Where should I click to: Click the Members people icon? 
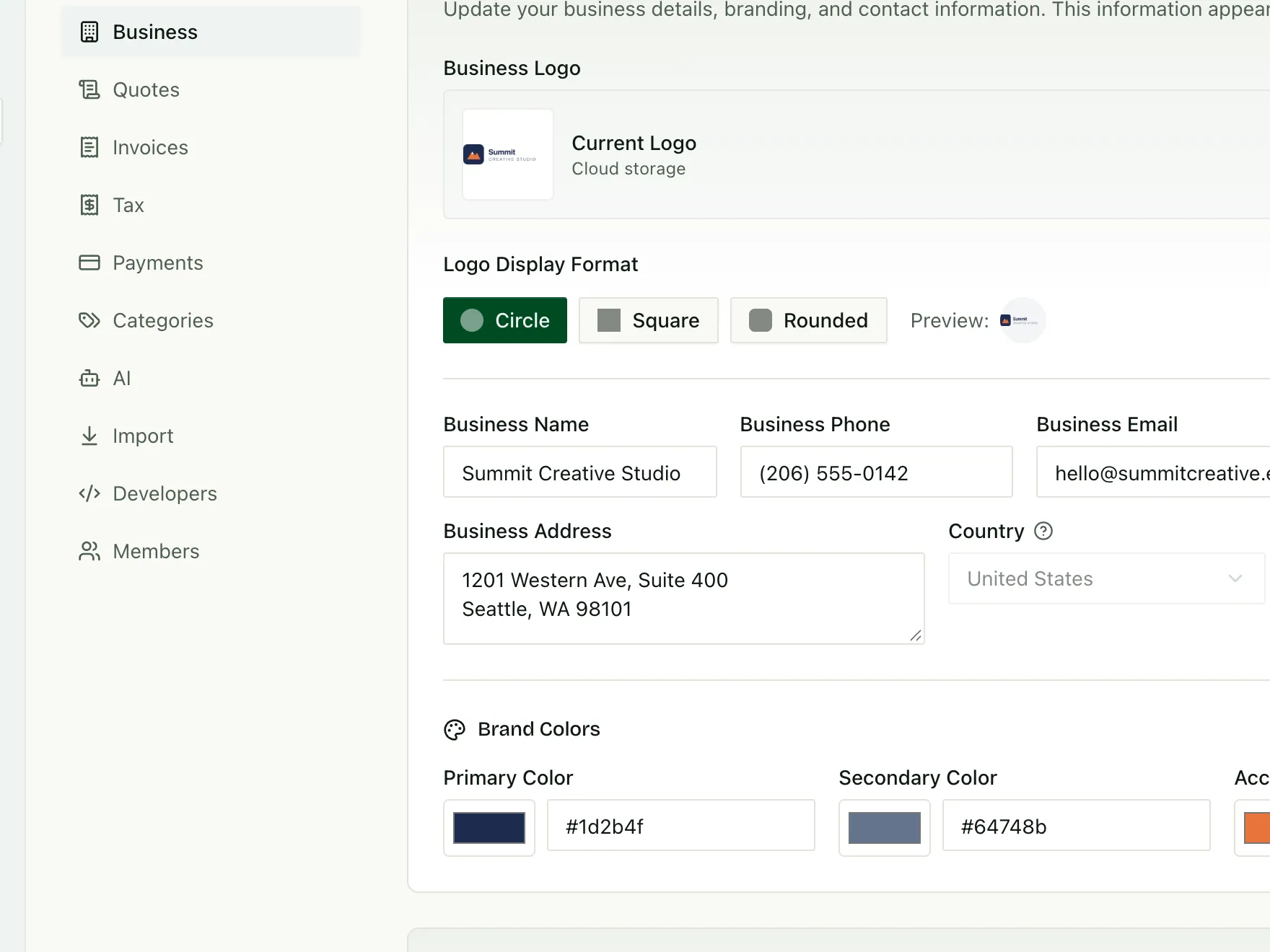click(x=89, y=551)
